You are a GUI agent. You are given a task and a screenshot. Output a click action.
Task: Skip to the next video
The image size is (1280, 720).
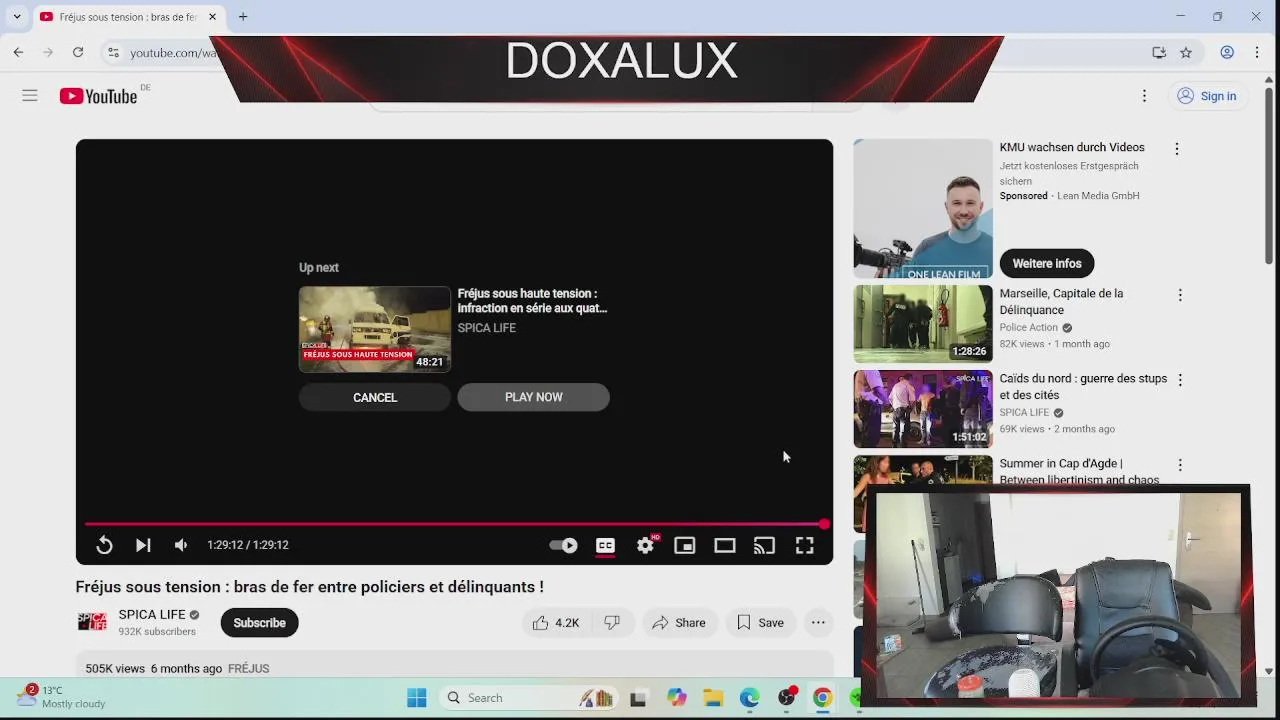tap(143, 545)
